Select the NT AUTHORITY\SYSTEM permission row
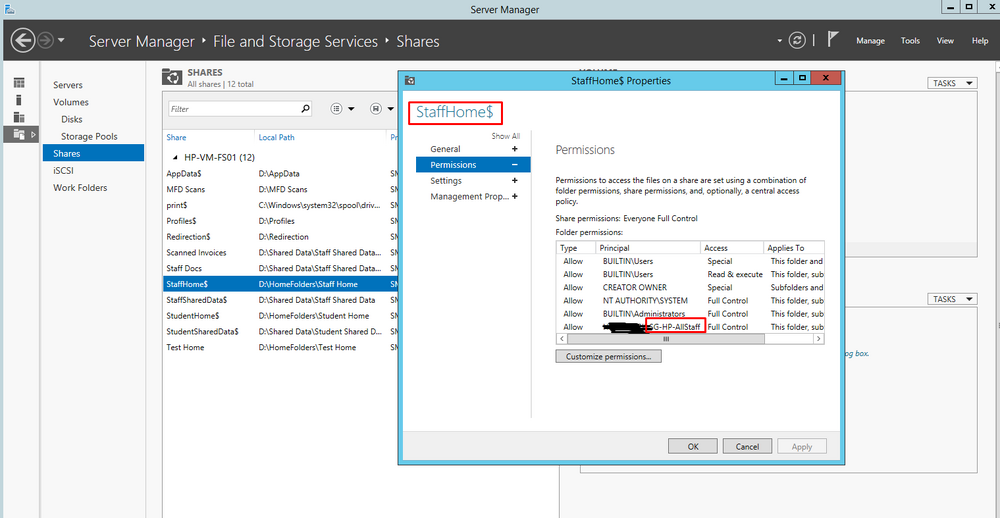The height and width of the screenshot is (518, 1000). pyautogui.click(x=690, y=300)
